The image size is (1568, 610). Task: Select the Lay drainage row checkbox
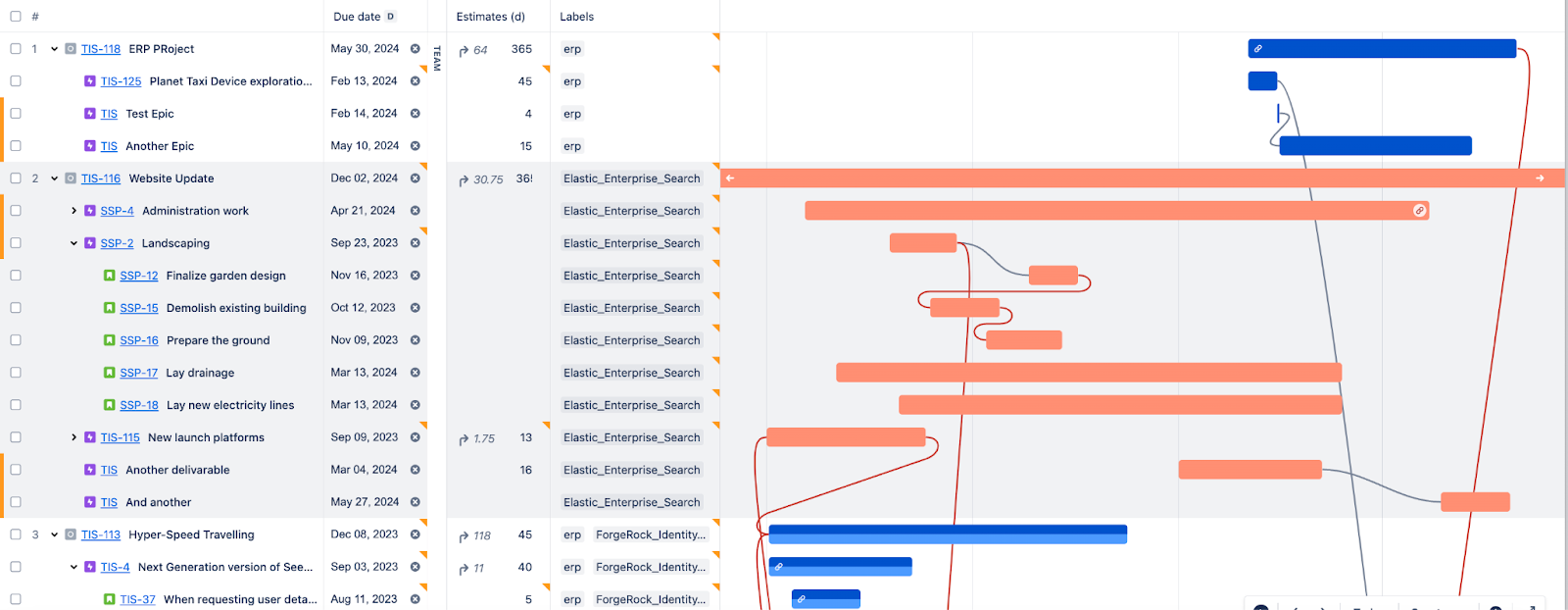click(x=16, y=373)
